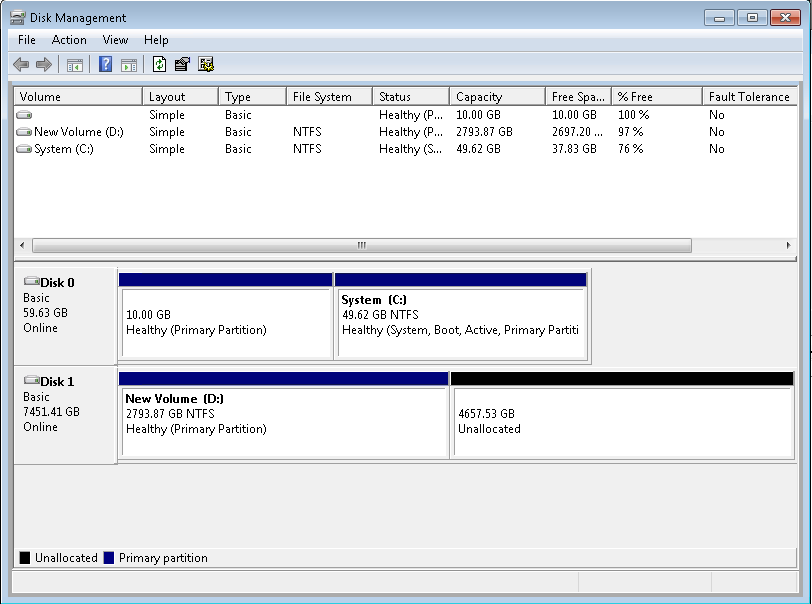
Task: Click the volume list scrollbar left arrow
Action: (22, 246)
